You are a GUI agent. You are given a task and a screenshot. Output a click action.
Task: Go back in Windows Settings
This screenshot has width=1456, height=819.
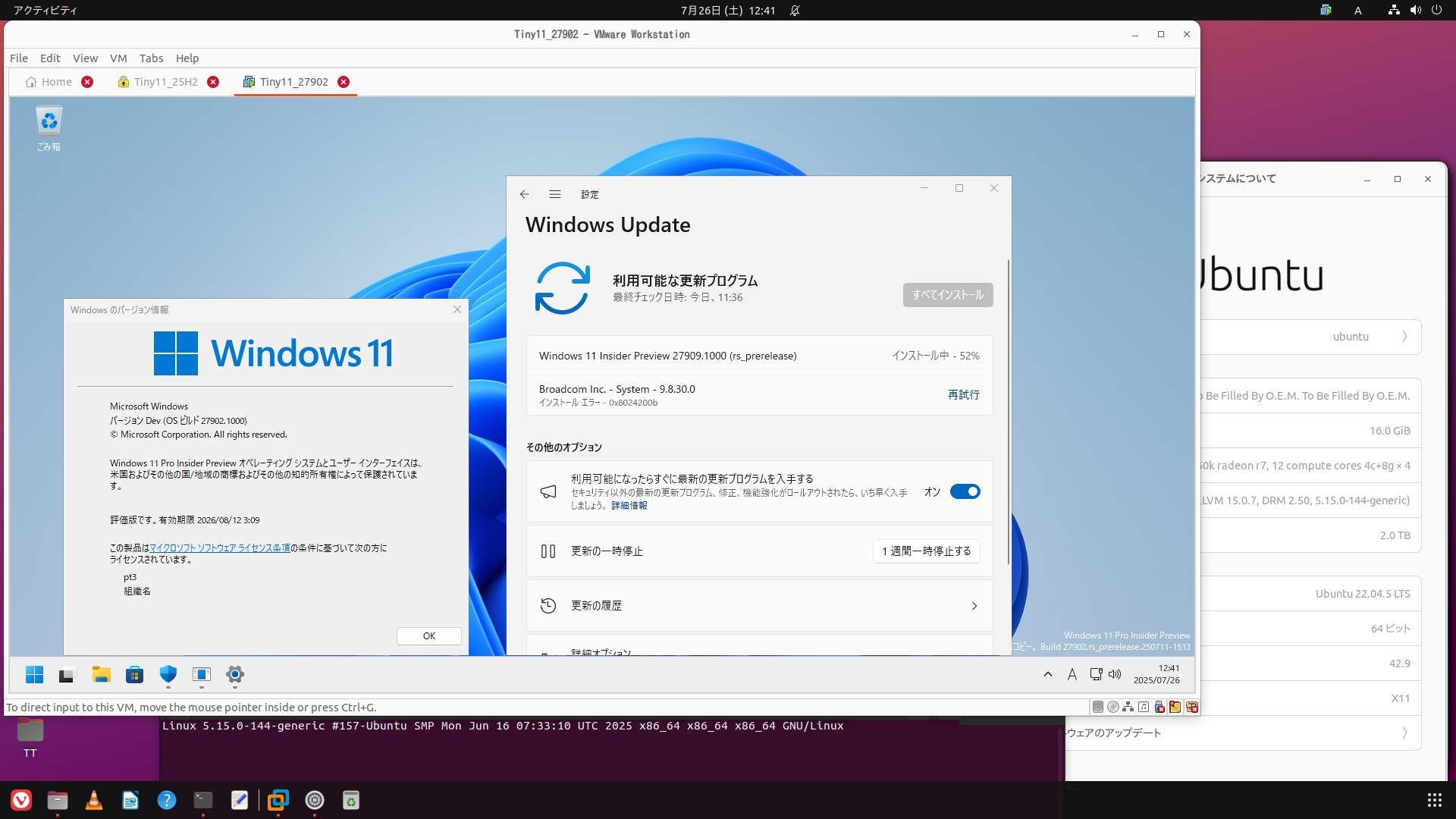(x=524, y=194)
